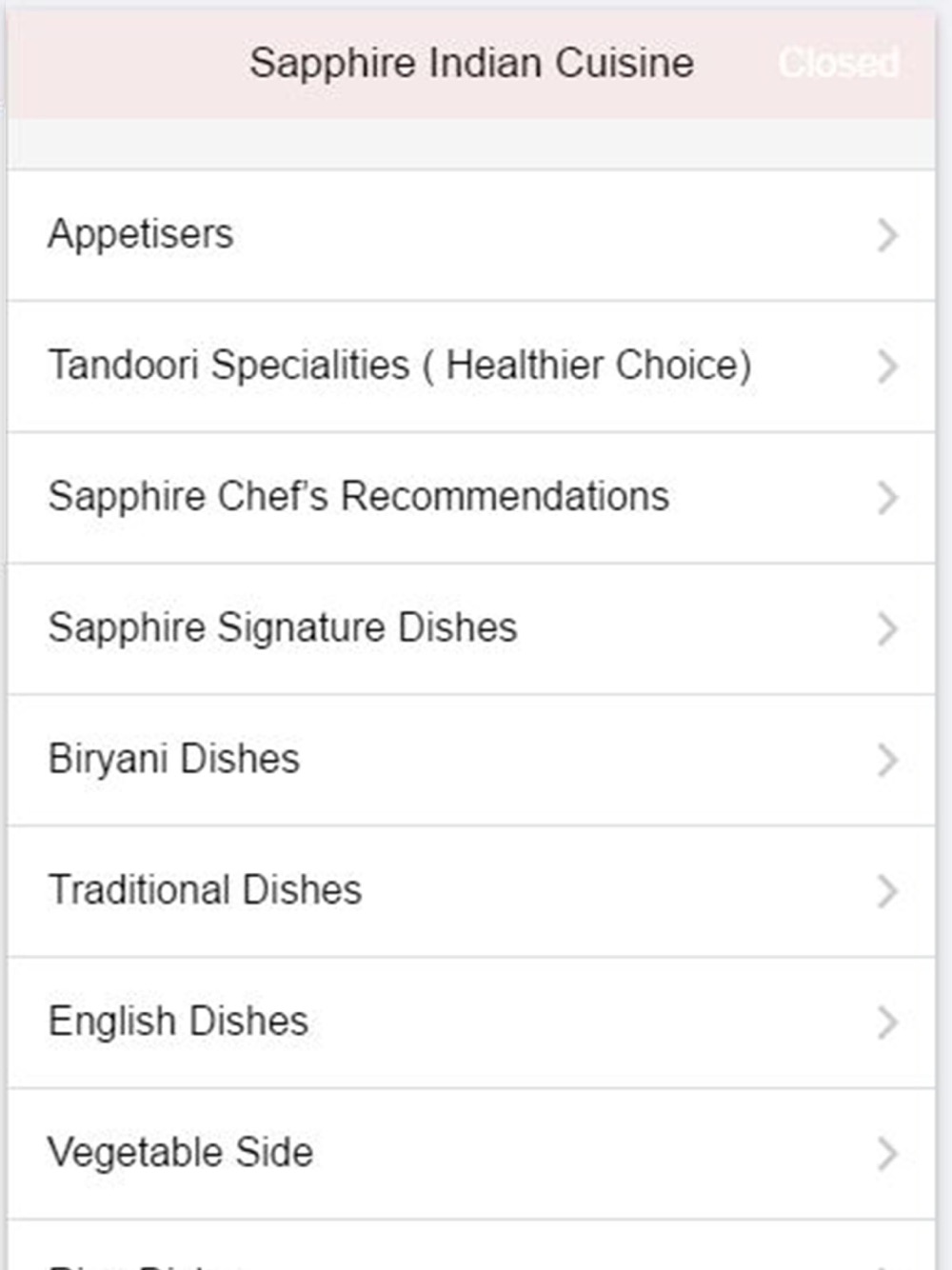The image size is (952, 1270).
Task: Open Tandoori Specialities (Healthier Choice) category
Action: [x=471, y=367]
